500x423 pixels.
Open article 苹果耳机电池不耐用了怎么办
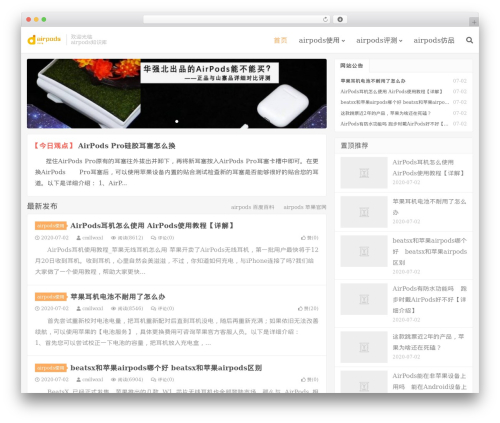(118, 297)
